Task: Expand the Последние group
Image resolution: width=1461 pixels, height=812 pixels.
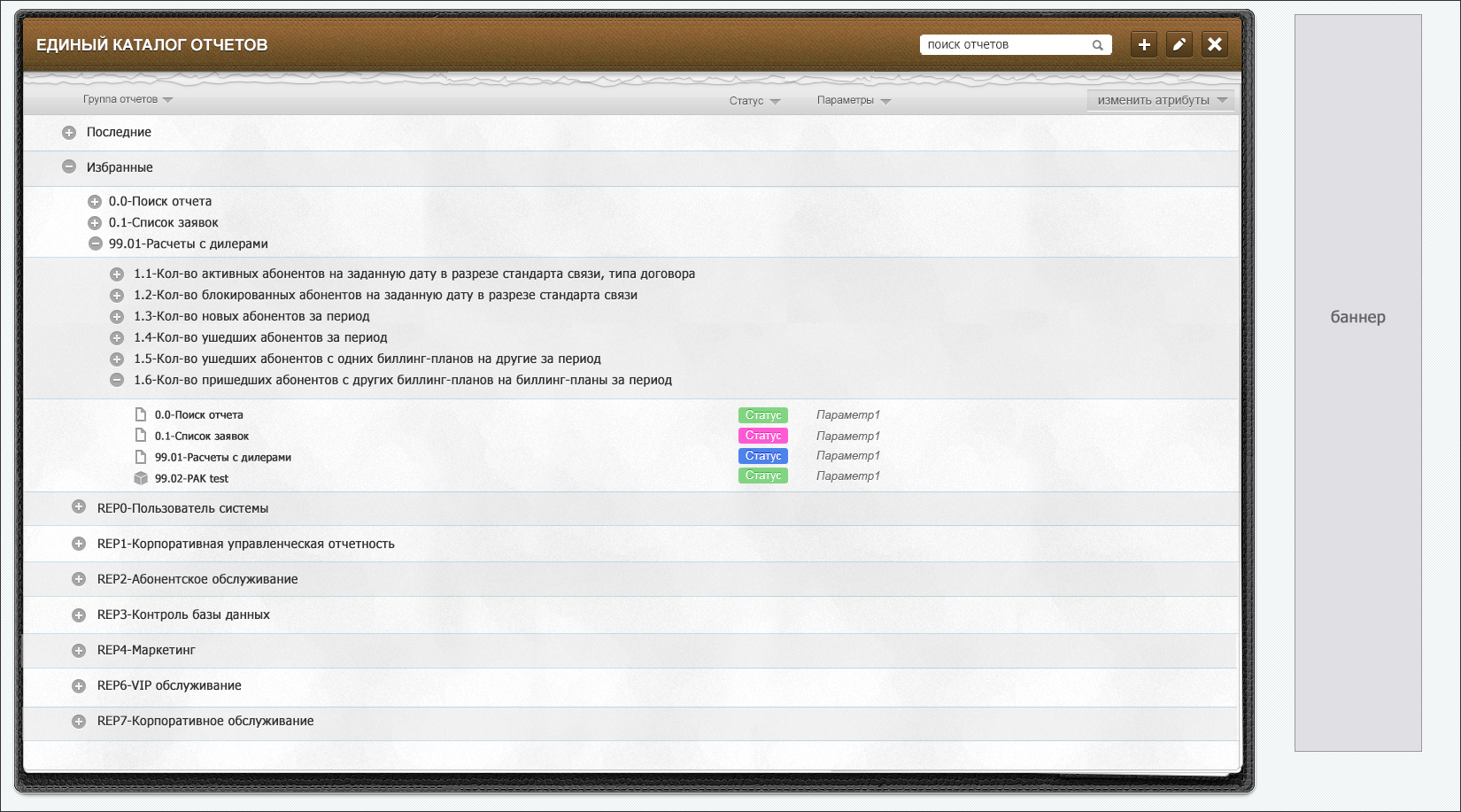Action: pos(69,133)
